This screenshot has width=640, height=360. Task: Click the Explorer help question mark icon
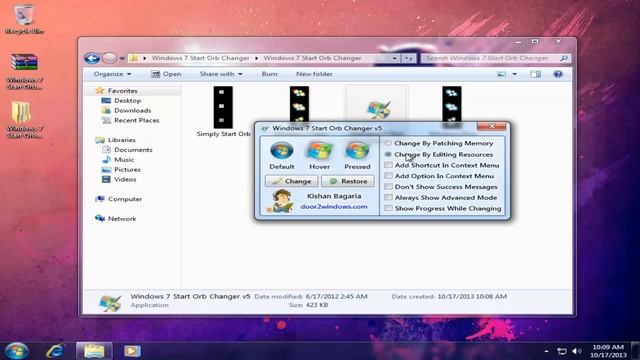[558, 74]
